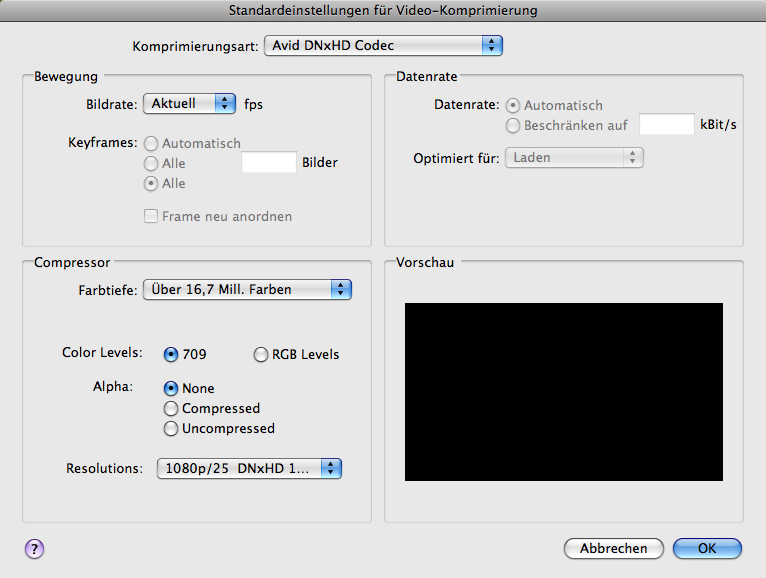Open the Komprimierungsart codec dropdown
The image size is (766, 578).
(x=383, y=46)
